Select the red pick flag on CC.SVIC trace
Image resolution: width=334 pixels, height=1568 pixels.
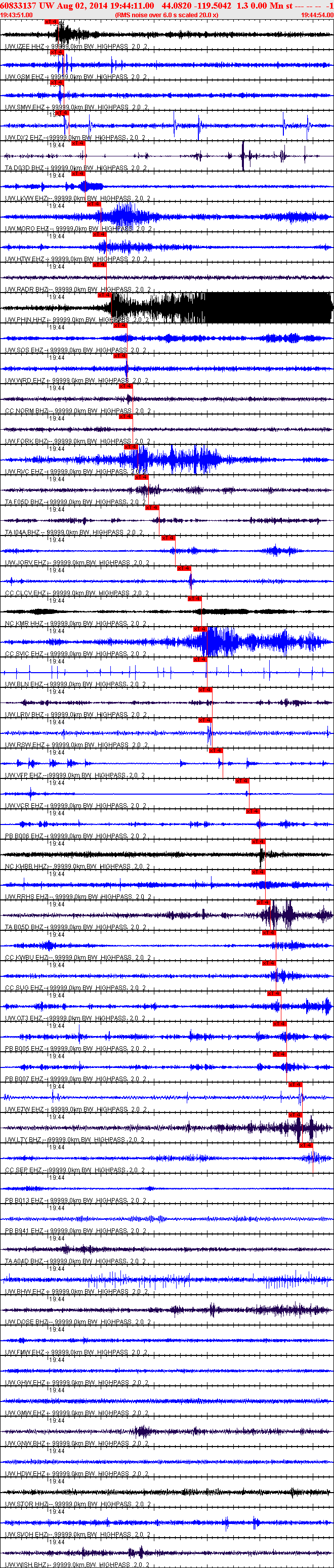click(x=199, y=629)
